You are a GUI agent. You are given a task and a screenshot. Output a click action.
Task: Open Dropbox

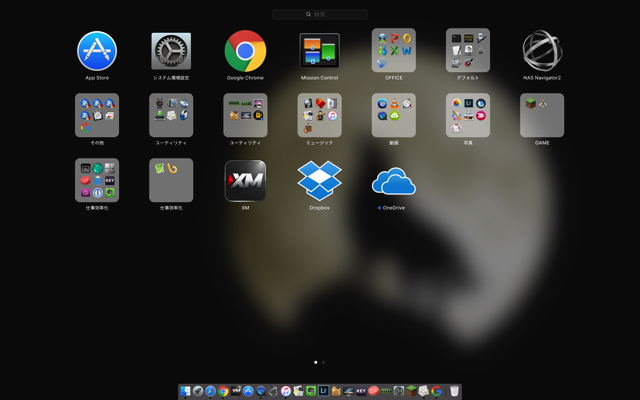[320, 180]
